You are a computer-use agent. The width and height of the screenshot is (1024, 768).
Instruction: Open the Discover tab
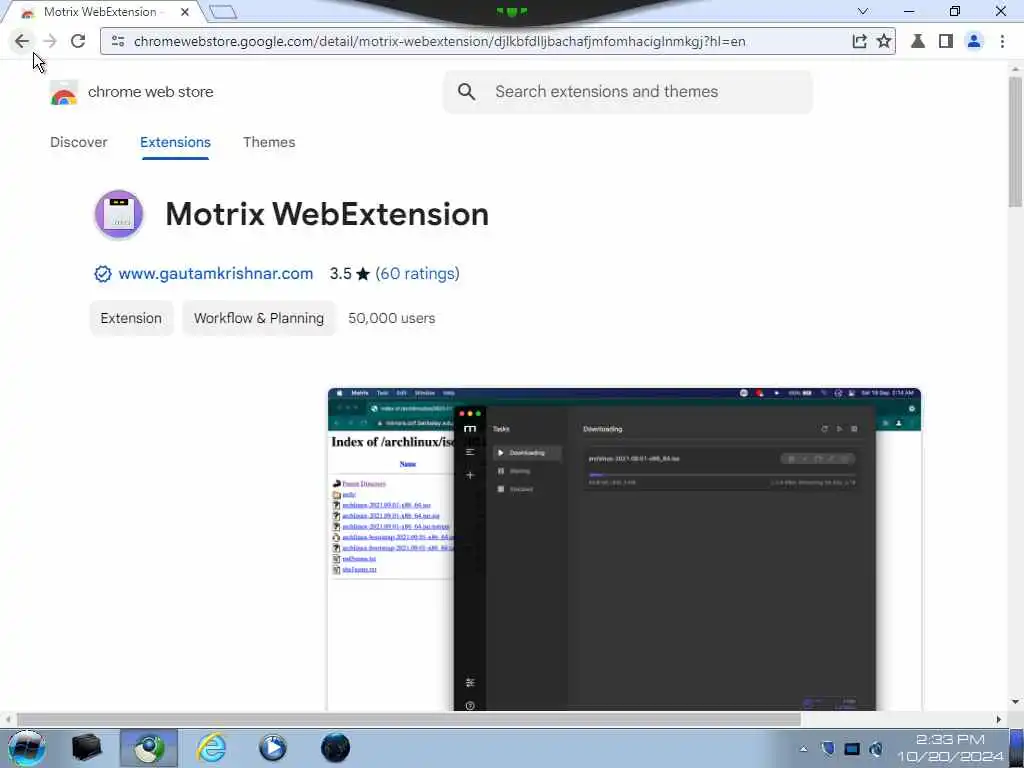78,142
